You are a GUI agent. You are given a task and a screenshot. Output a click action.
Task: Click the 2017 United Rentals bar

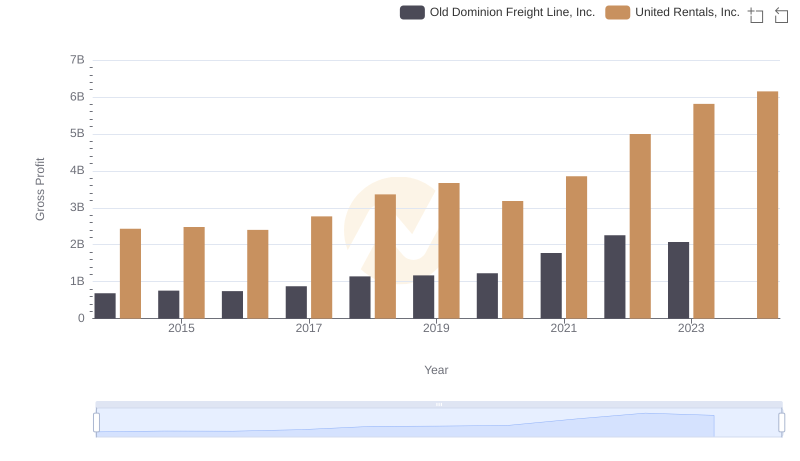[x=321, y=267]
